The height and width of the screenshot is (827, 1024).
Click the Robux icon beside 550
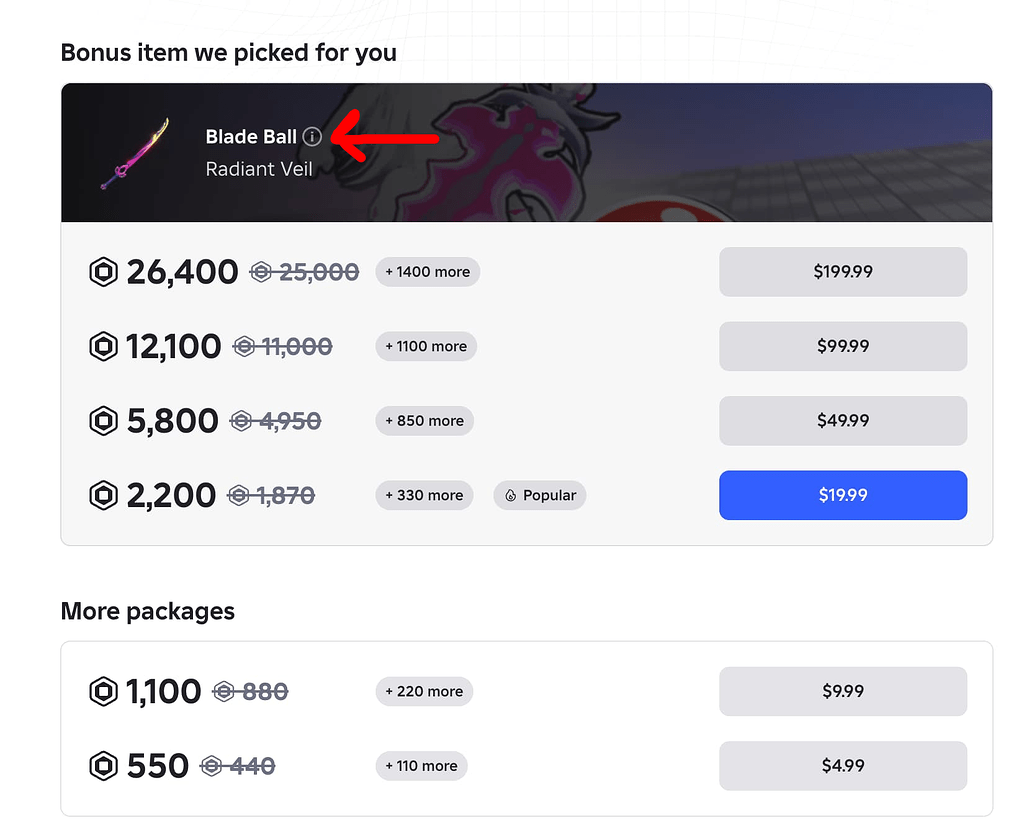pyautogui.click(x=103, y=765)
